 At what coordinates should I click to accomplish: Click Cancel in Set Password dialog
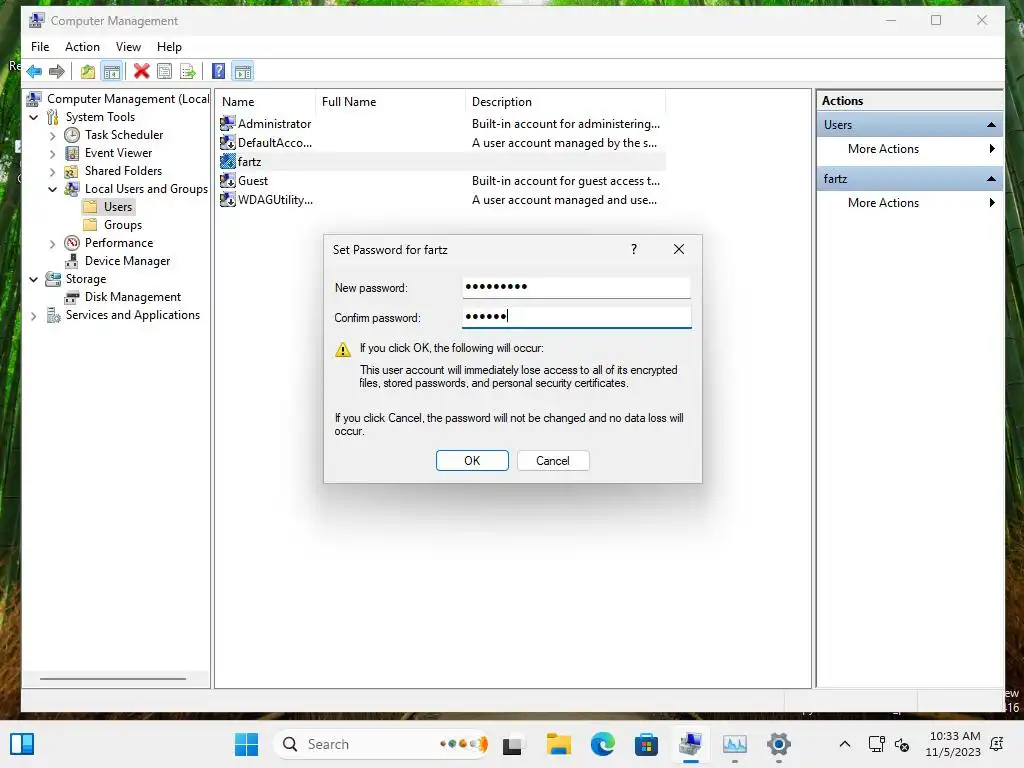[552, 460]
